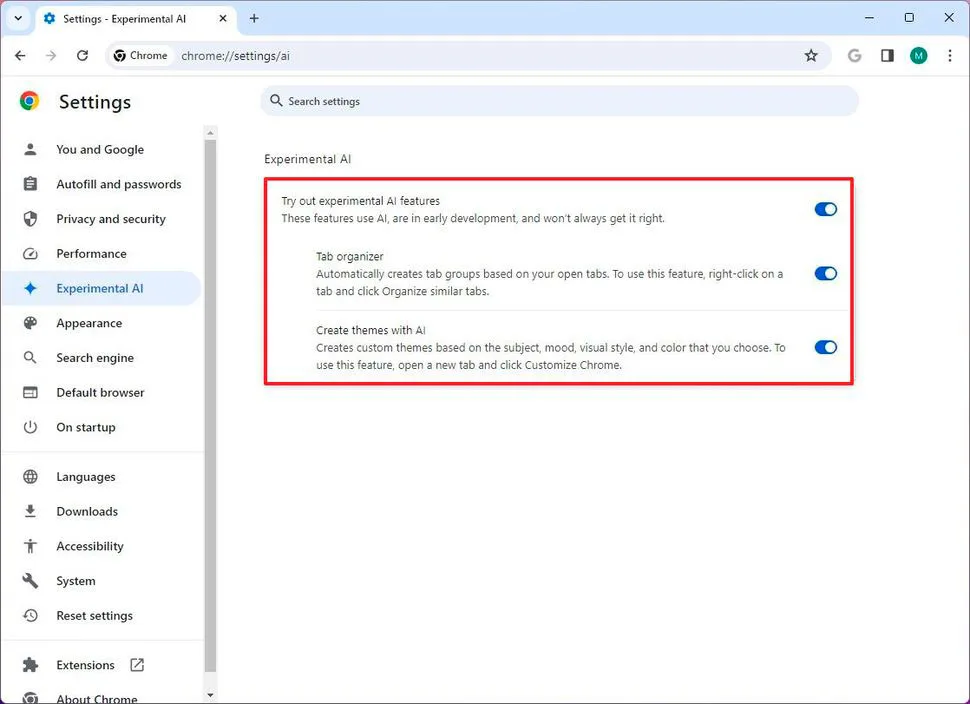Turn off the Tab organizer toggle
Screen dimensions: 970x704
point(825,273)
